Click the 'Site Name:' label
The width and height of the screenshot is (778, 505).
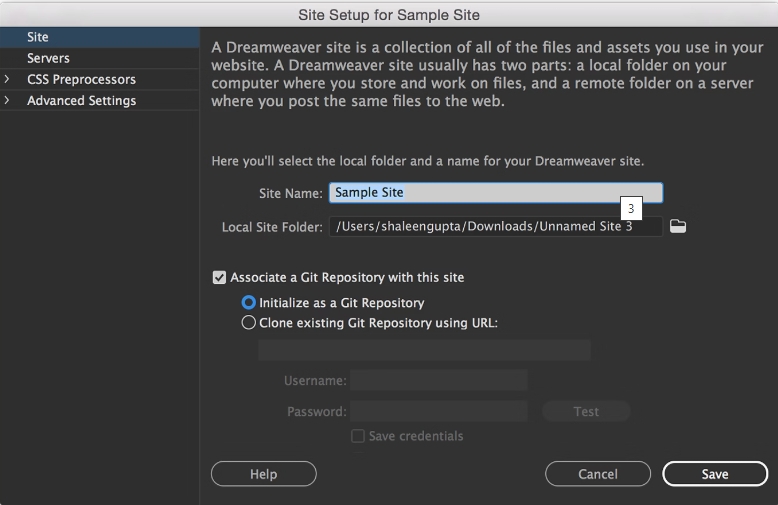[291, 193]
